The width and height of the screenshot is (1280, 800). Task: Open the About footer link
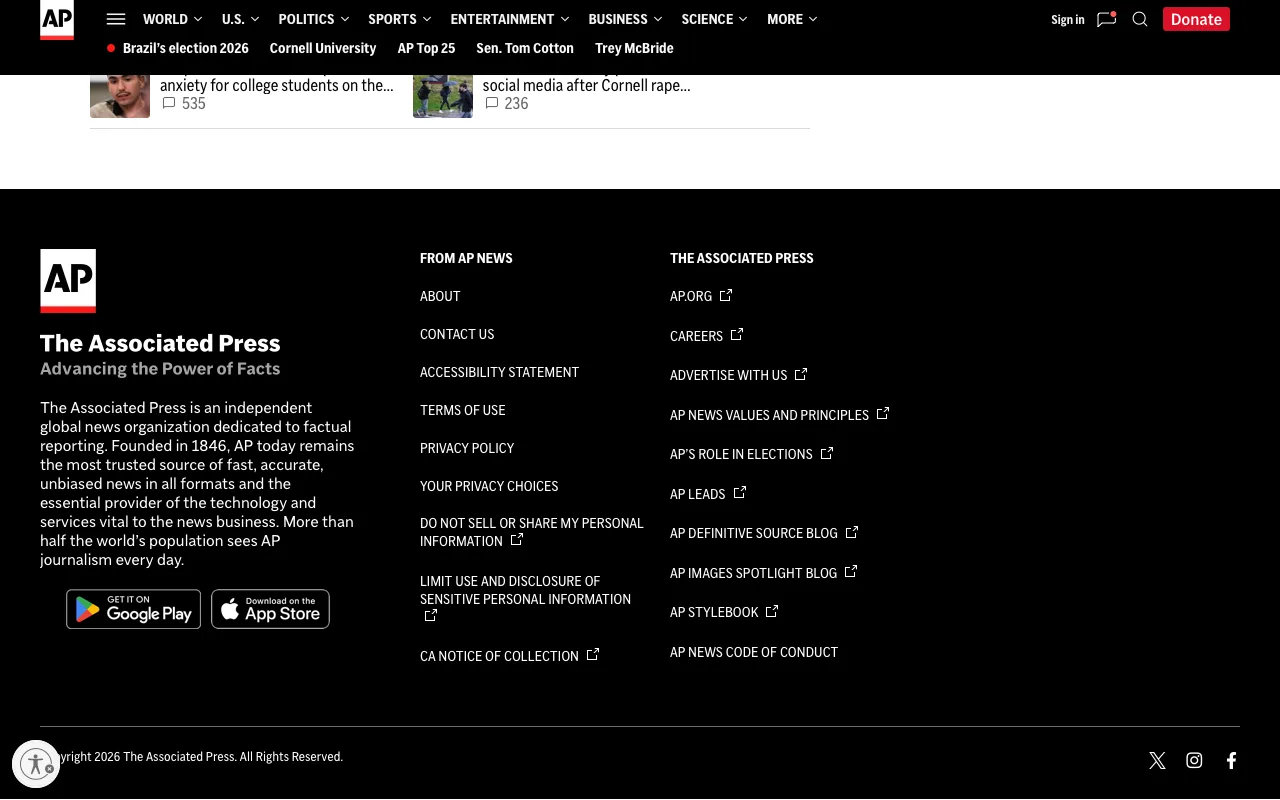[440, 296]
